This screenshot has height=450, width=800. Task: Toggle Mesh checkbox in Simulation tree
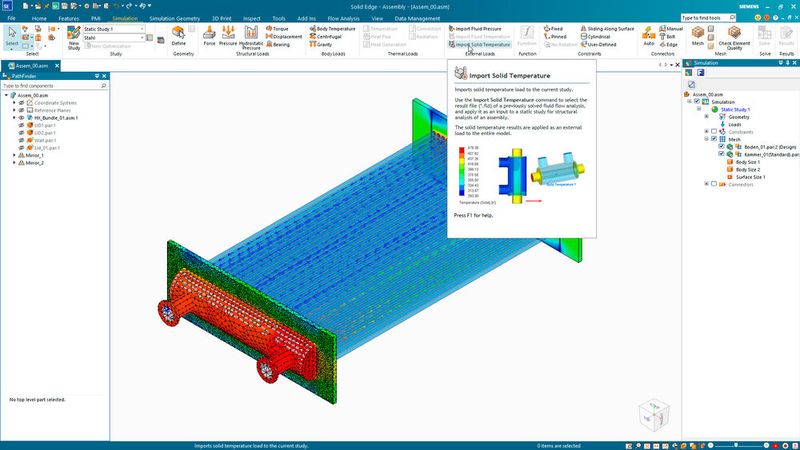tap(714, 139)
